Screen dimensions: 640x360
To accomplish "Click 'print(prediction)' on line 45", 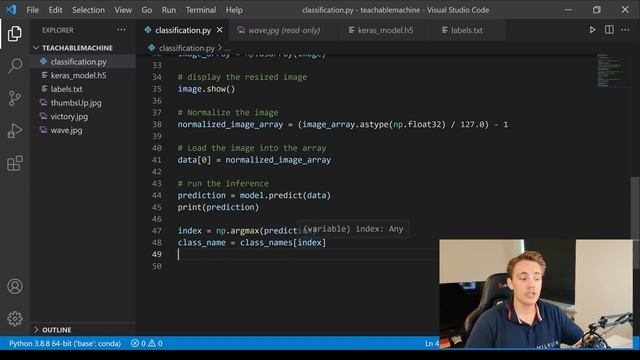I will click(x=218, y=207).
